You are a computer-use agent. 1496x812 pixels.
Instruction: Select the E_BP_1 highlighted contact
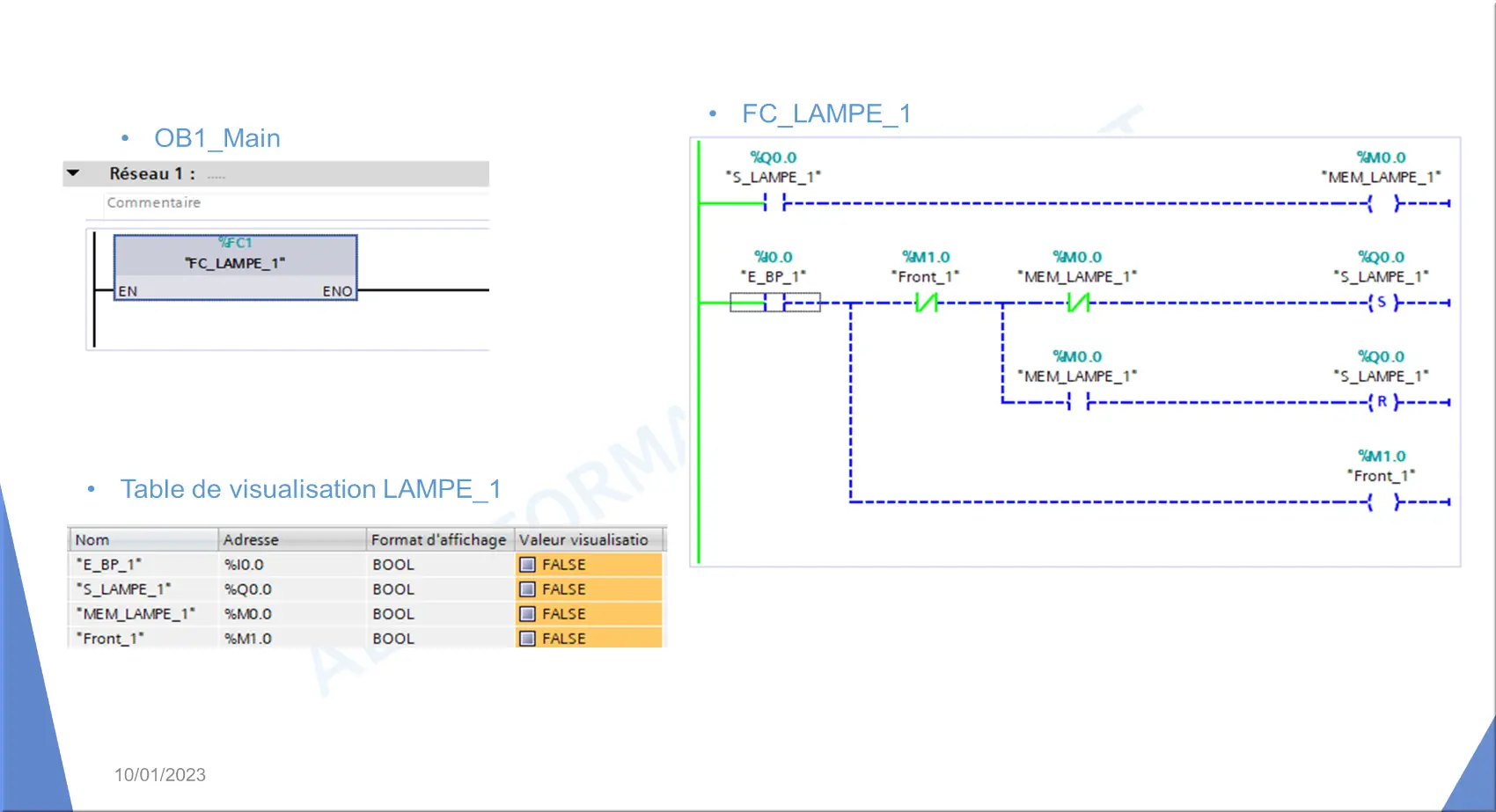point(775,303)
